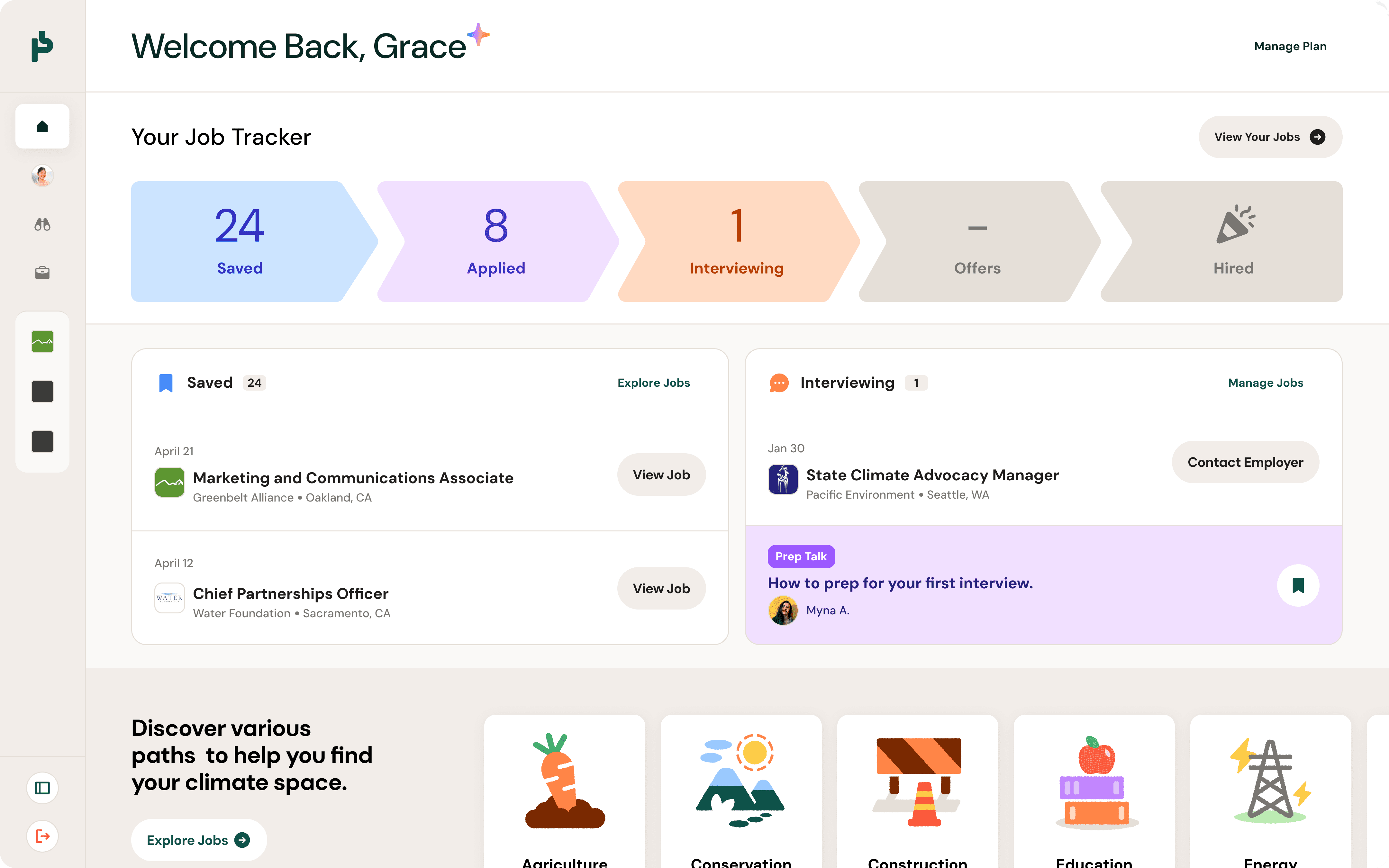Viewport: 1389px width, 868px height.
Task: Open the Manage Plan link
Action: click(1290, 46)
